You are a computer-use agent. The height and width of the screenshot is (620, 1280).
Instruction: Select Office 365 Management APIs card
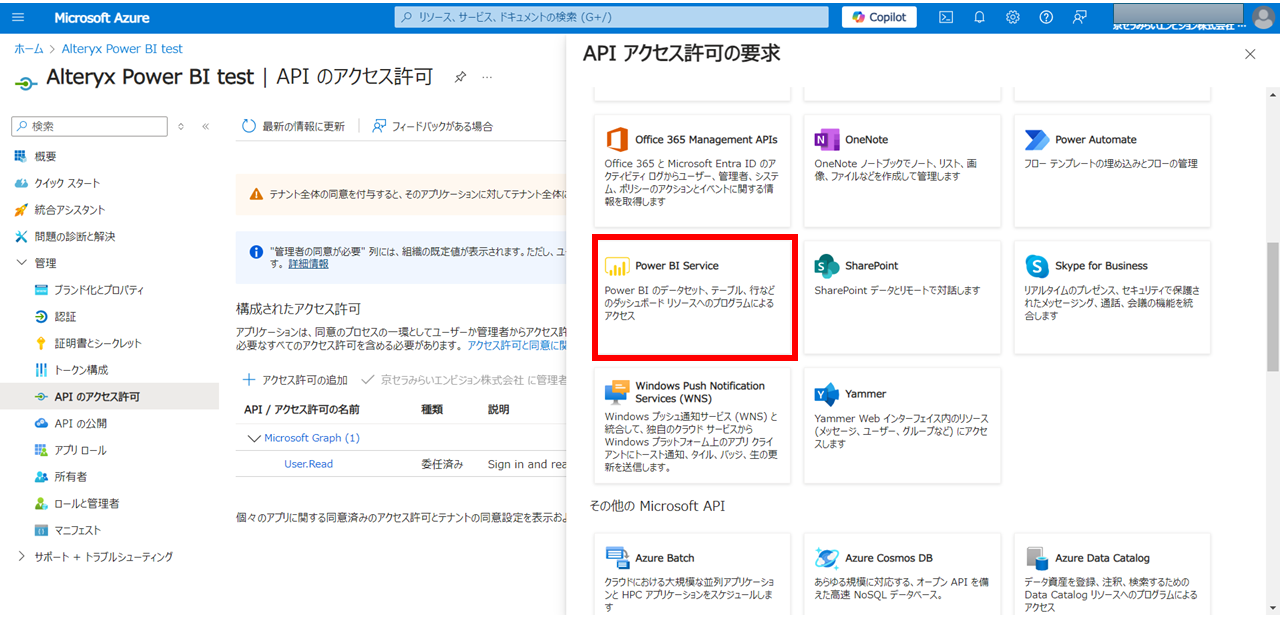pyautogui.click(x=692, y=171)
